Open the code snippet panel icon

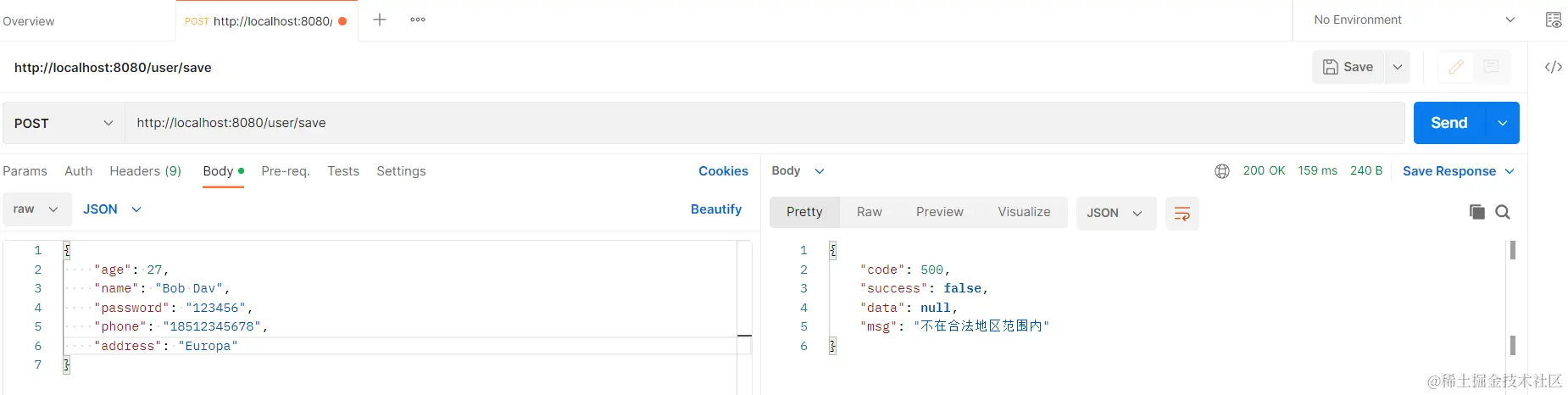[1553, 67]
